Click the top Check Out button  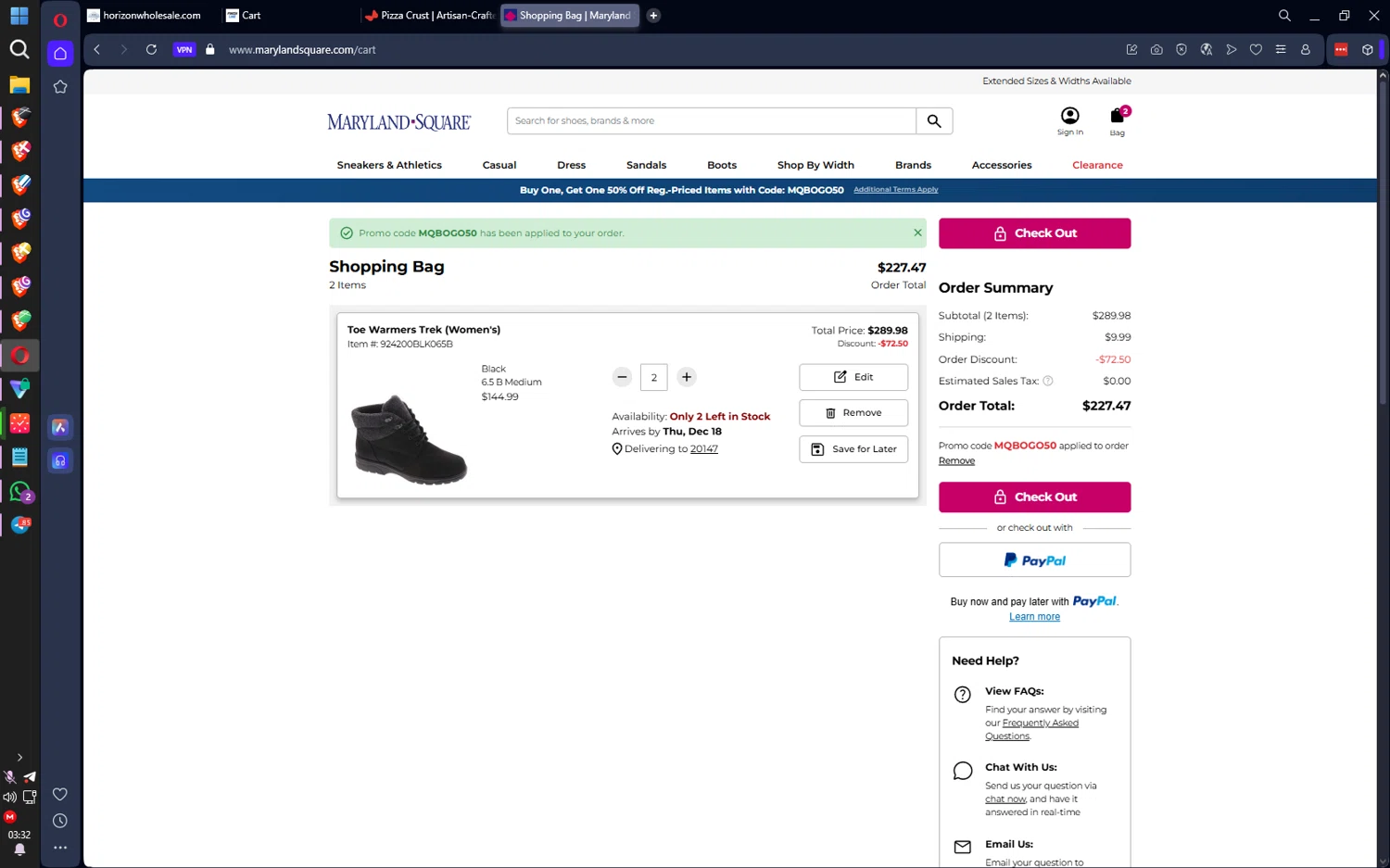pyautogui.click(x=1034, y=233)
